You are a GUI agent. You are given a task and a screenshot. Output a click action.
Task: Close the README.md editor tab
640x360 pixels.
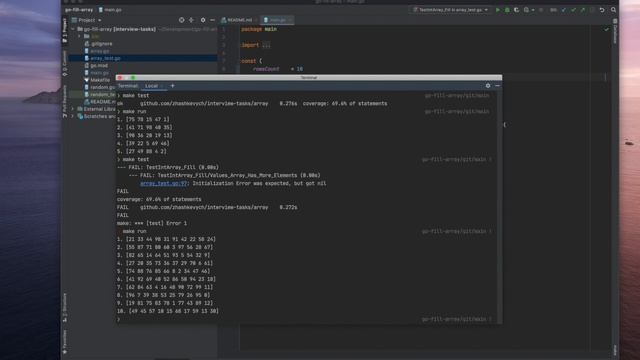point(257,20)
